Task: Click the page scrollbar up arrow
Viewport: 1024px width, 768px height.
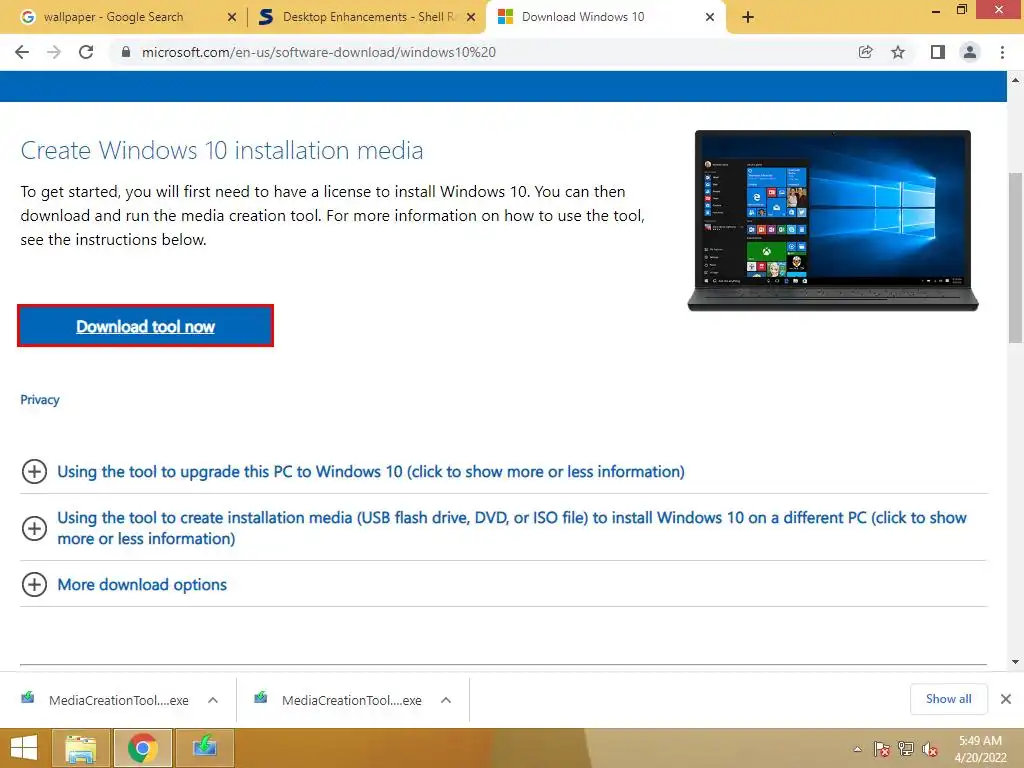Action: 1015,80
